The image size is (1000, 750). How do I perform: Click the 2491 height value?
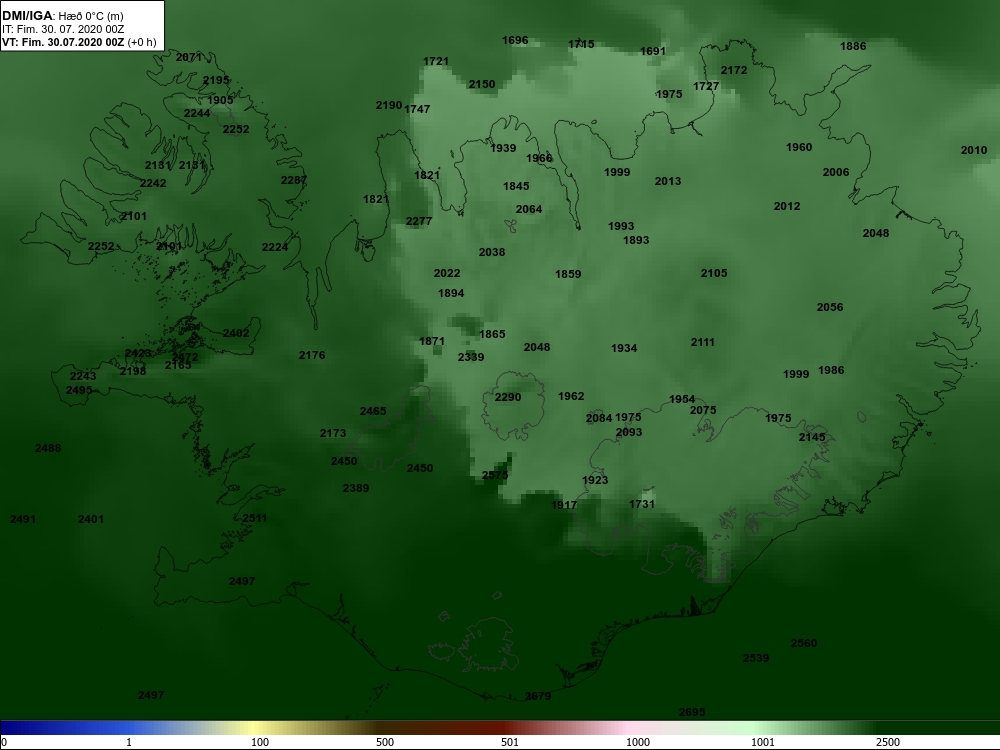coord(23,519)
